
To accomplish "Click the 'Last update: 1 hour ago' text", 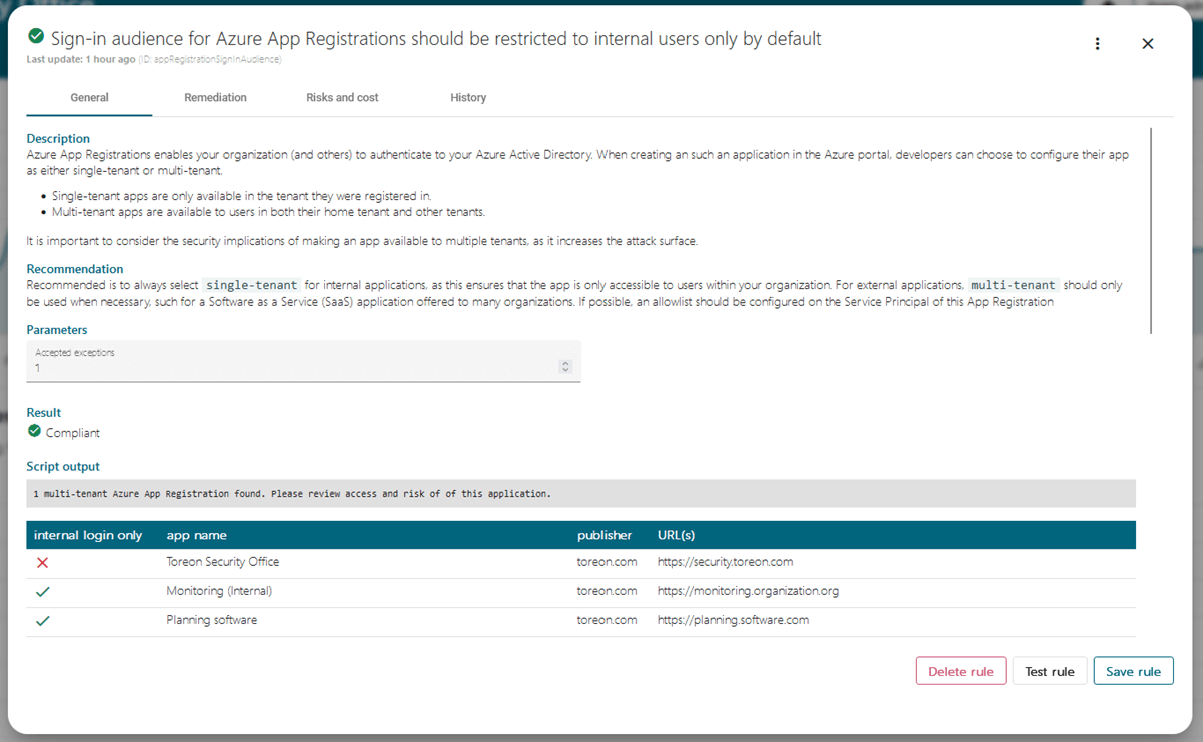I will coord(81,60).
